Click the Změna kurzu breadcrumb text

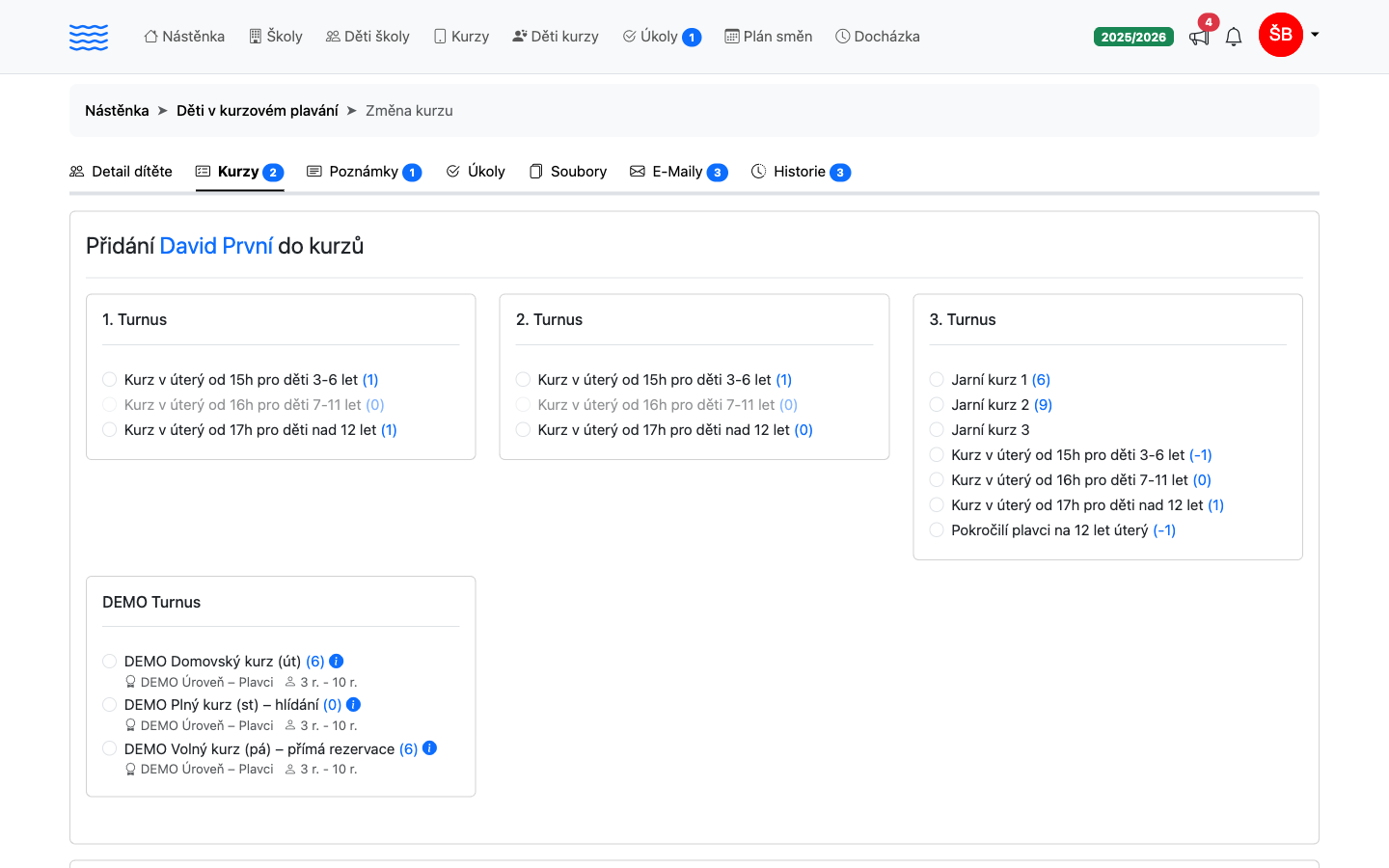pyautogui.click(x=409, y=111)
